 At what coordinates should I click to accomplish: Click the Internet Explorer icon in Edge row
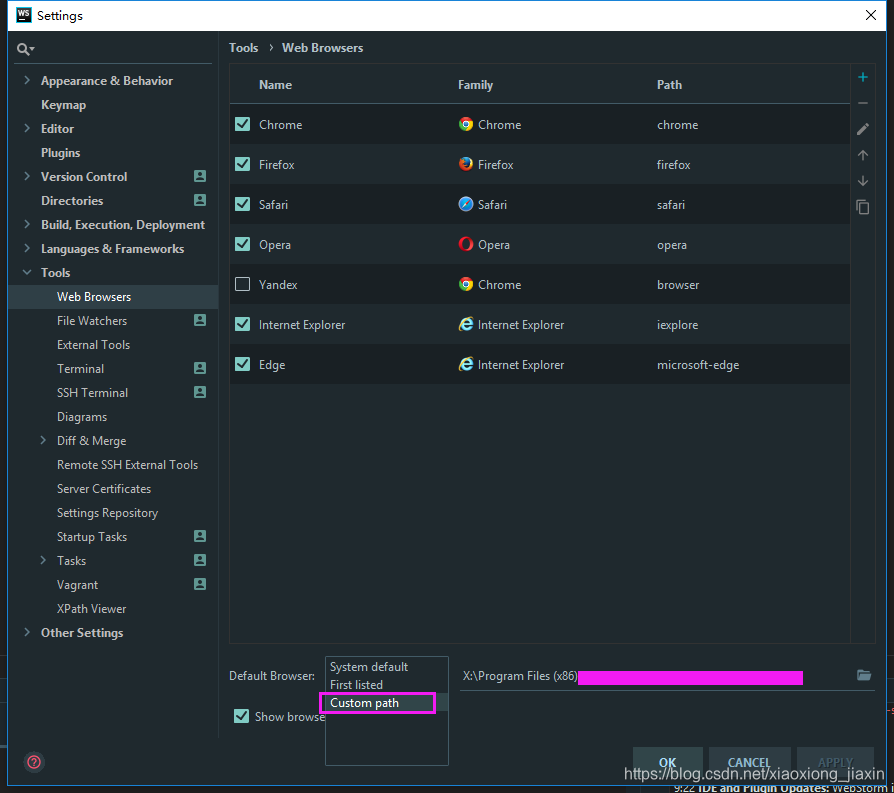(x=466, y=364)
